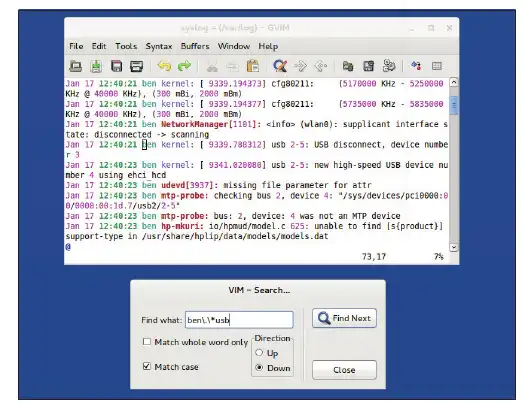Screen dimensions: 523x406
Task: Click the Find Next button
Action: (x=344, y=318)
